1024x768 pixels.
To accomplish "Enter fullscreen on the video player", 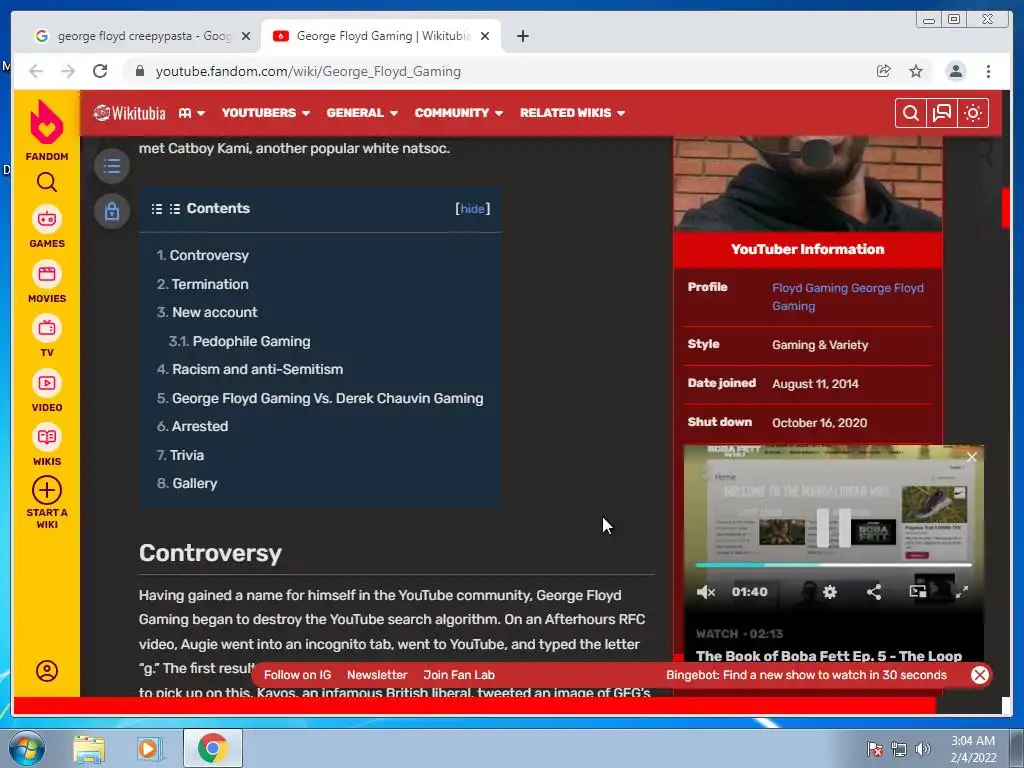I will coord(961,592).
